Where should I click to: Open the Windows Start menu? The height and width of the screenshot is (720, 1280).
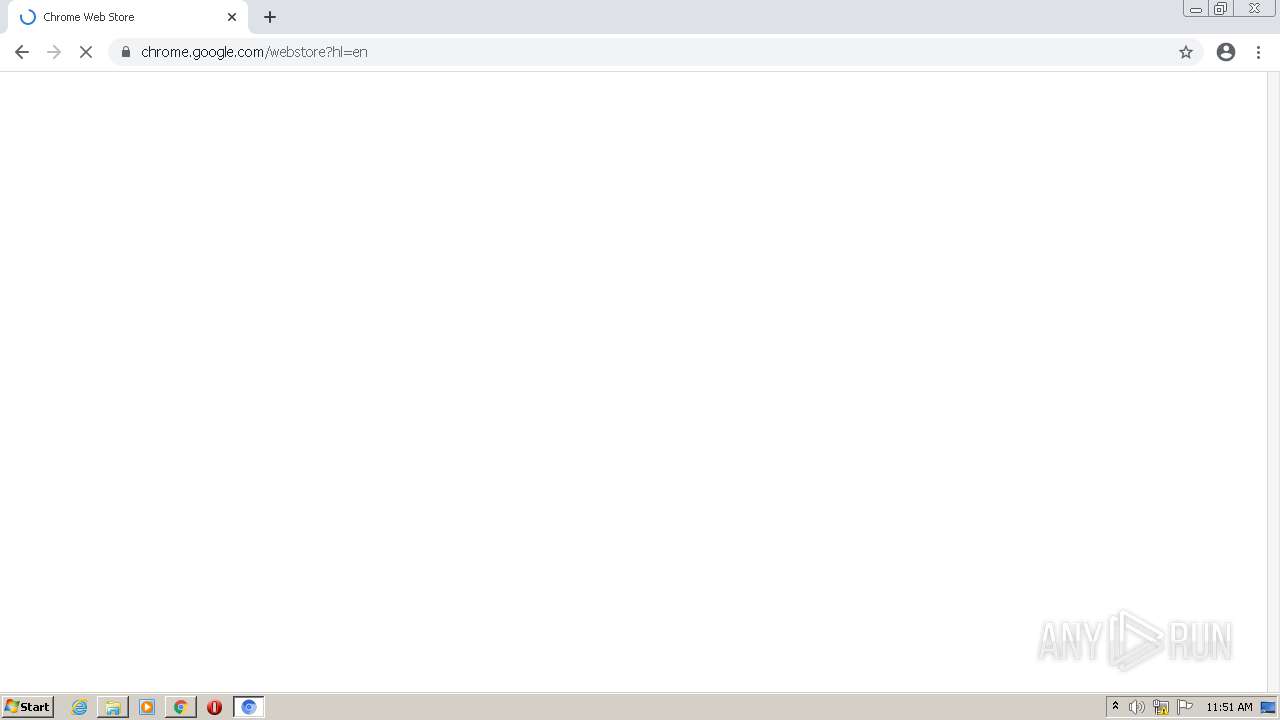[x=27, y=707]
